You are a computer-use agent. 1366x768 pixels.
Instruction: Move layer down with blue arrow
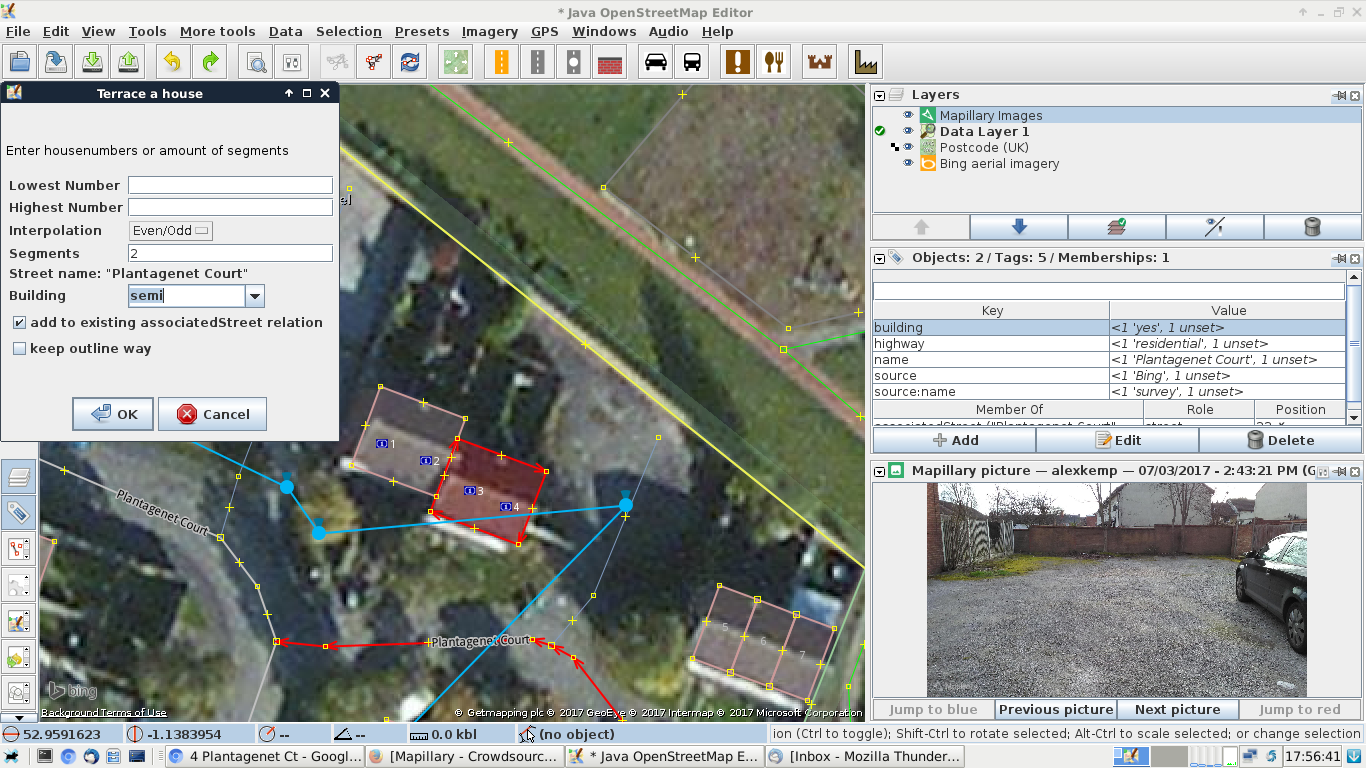click(1019, 227)
